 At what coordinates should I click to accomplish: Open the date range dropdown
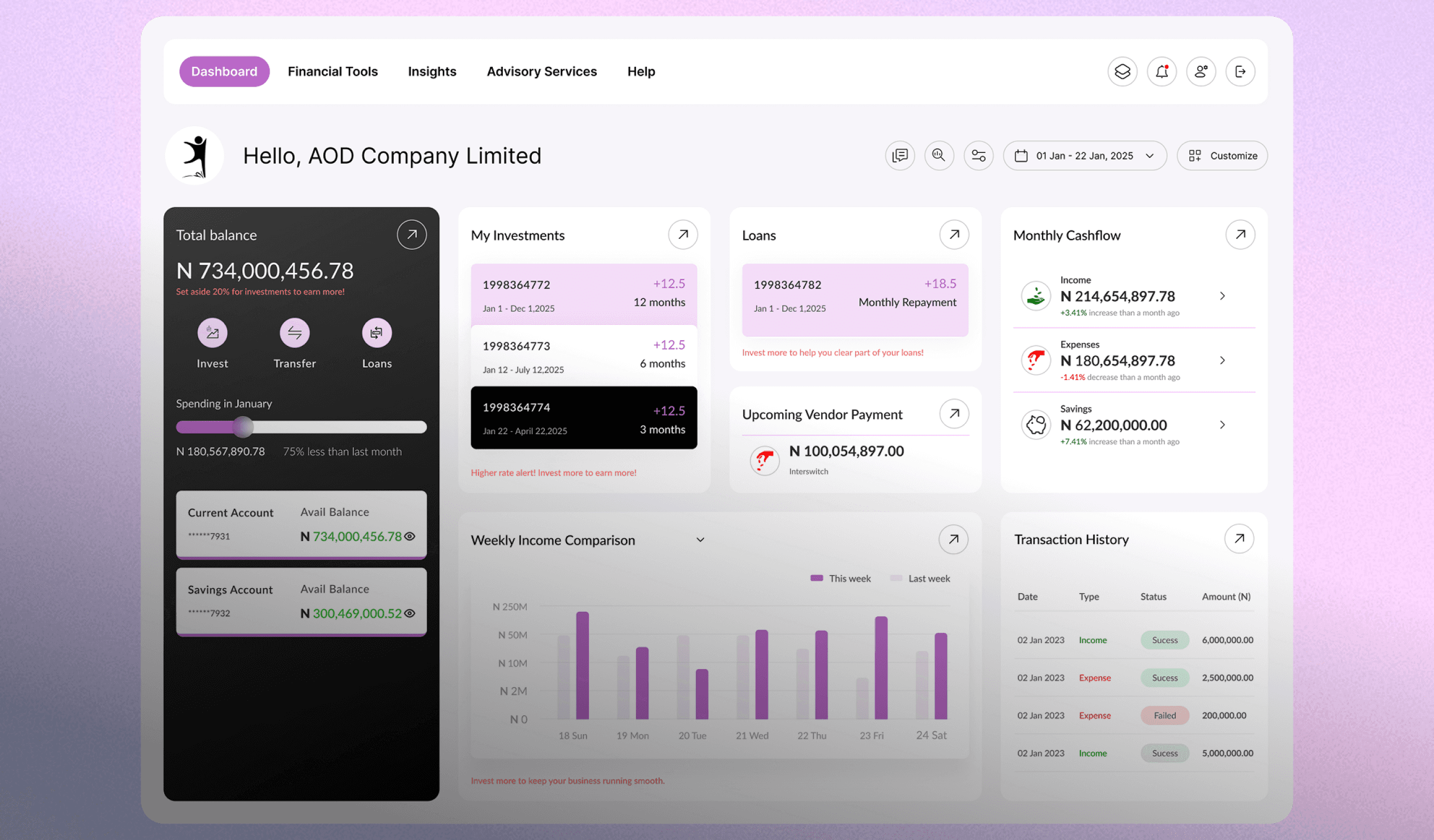1085,156
